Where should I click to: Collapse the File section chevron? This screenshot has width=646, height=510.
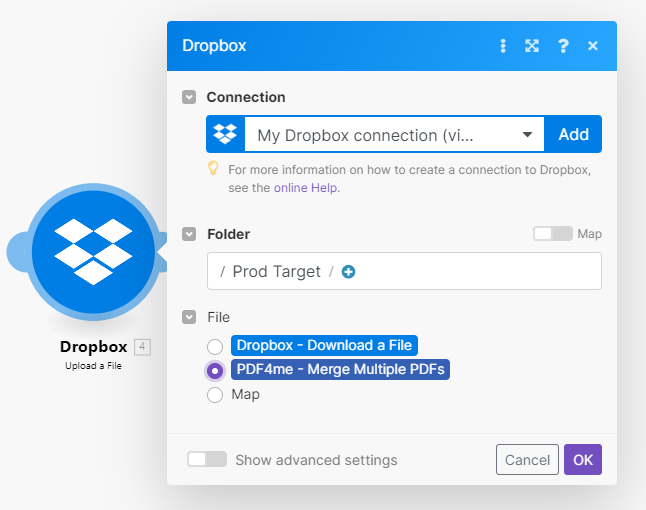(189, 317)
